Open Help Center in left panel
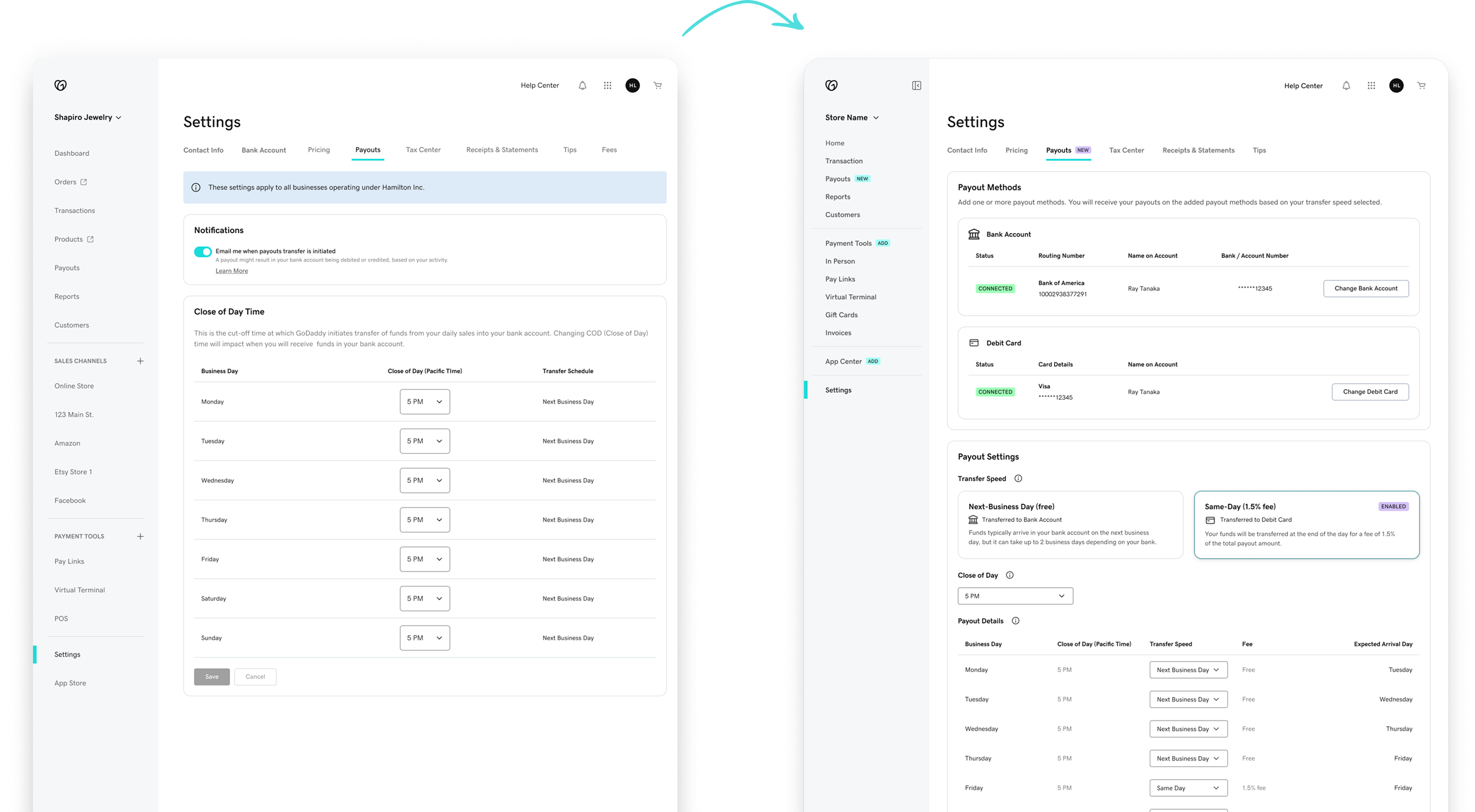The width and height of the screenshot is (1475, 812). point(539,85)
